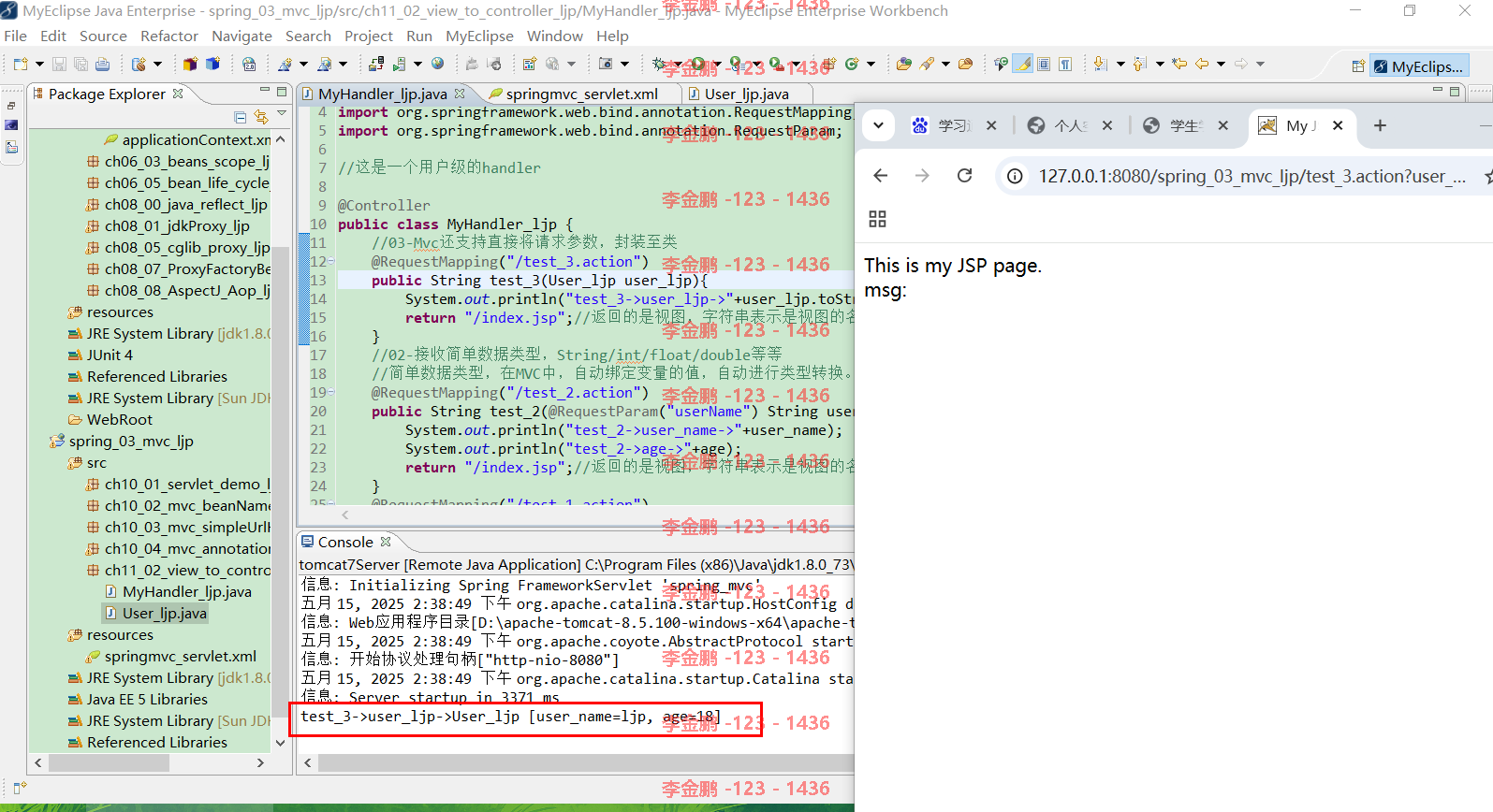Click the Open Perspective icon
The image size is (1493, 812).
[x=1358, y=66]
